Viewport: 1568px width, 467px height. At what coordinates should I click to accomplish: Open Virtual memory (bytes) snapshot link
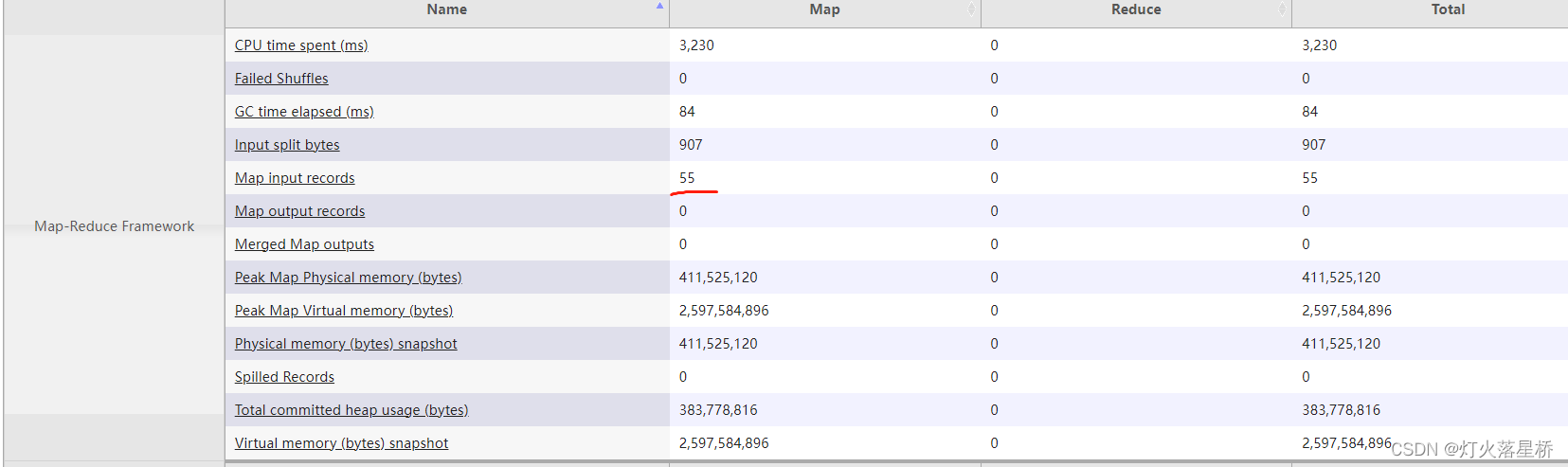(341, 443)
